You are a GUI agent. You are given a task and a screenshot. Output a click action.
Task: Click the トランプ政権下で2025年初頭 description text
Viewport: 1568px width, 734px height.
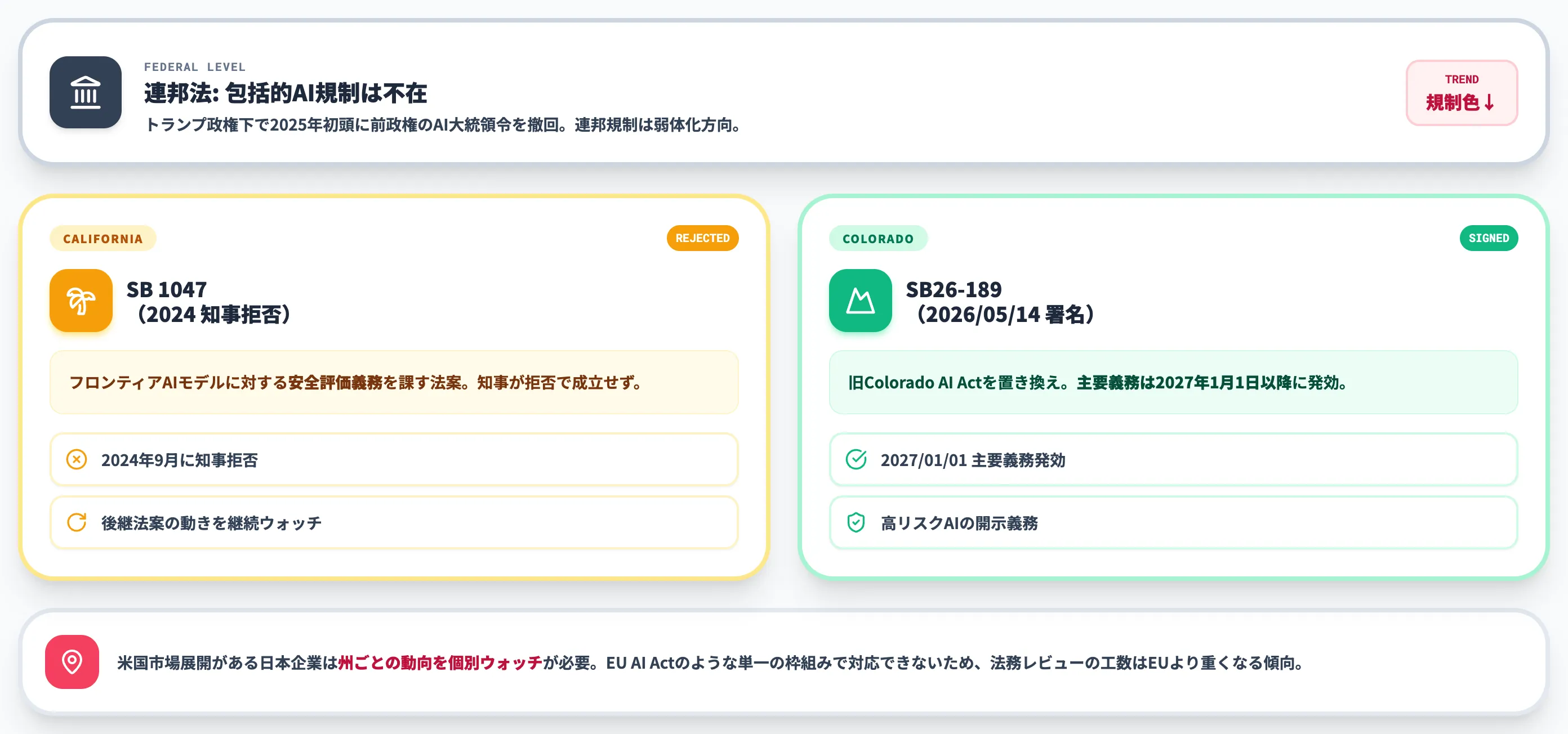(x=444, y=124)
